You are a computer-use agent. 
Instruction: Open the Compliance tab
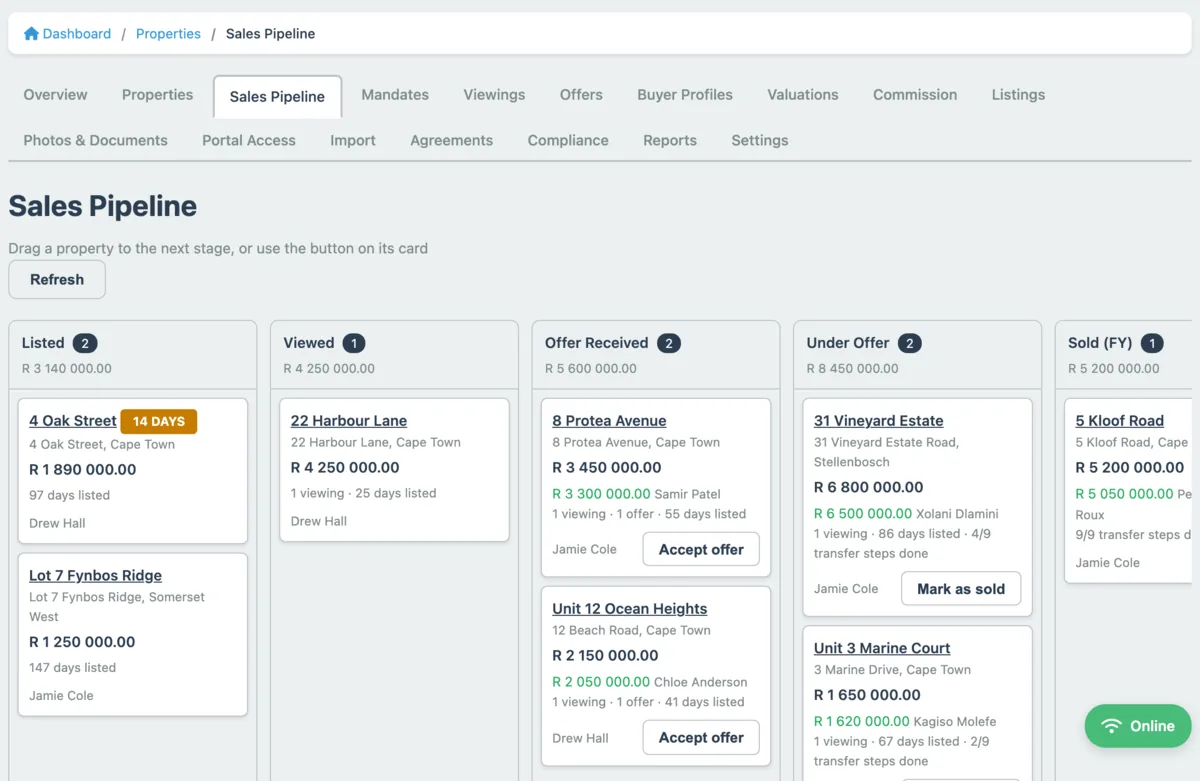click(568, 141)
